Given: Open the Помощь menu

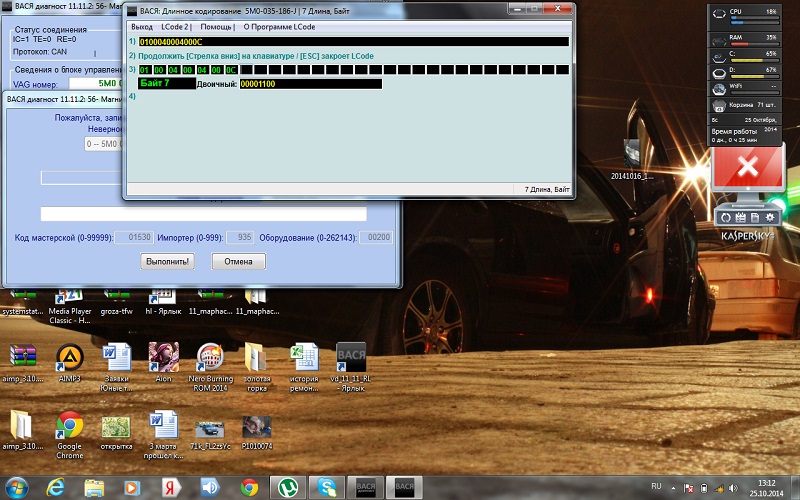Looking at the screenshot, I should coord(216,27).
